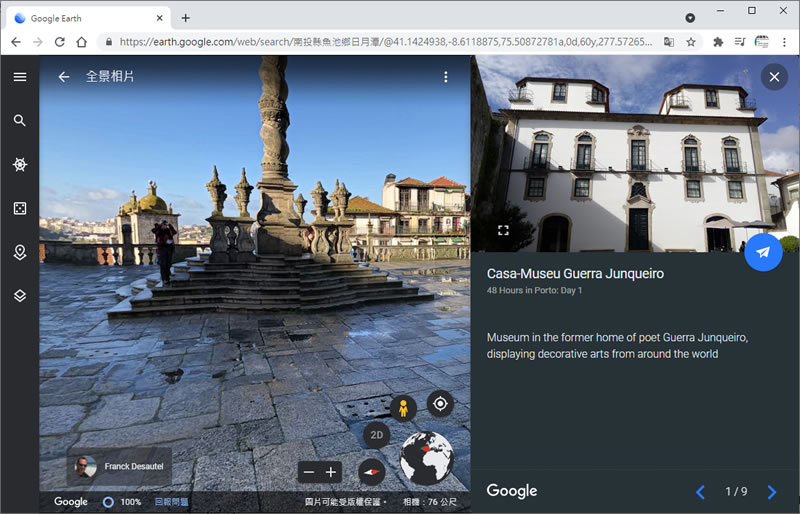Close the Casa-Museu Guerra Junqueiro card
This screenshot has height=514, width=800.
[774, 77]
